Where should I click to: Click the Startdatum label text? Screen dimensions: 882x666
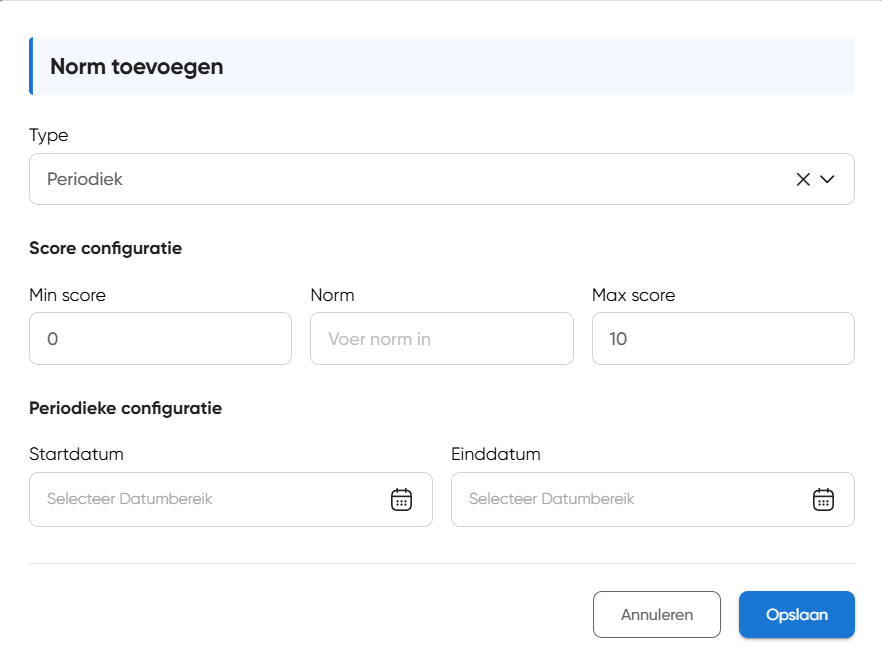pos(76,454)
